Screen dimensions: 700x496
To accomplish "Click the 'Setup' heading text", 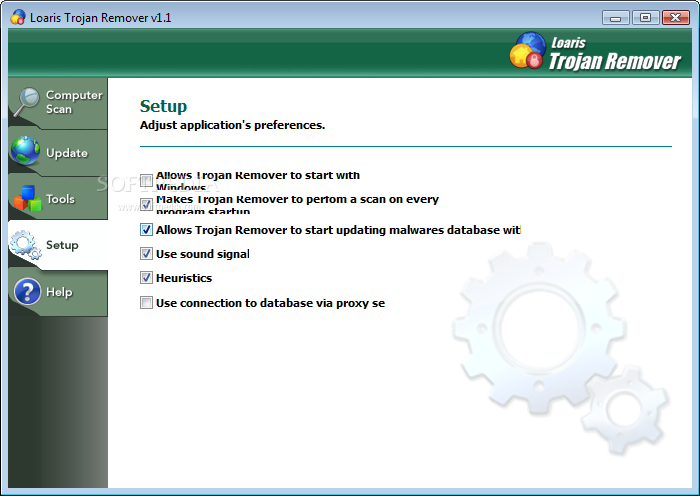I will [163, 106].
